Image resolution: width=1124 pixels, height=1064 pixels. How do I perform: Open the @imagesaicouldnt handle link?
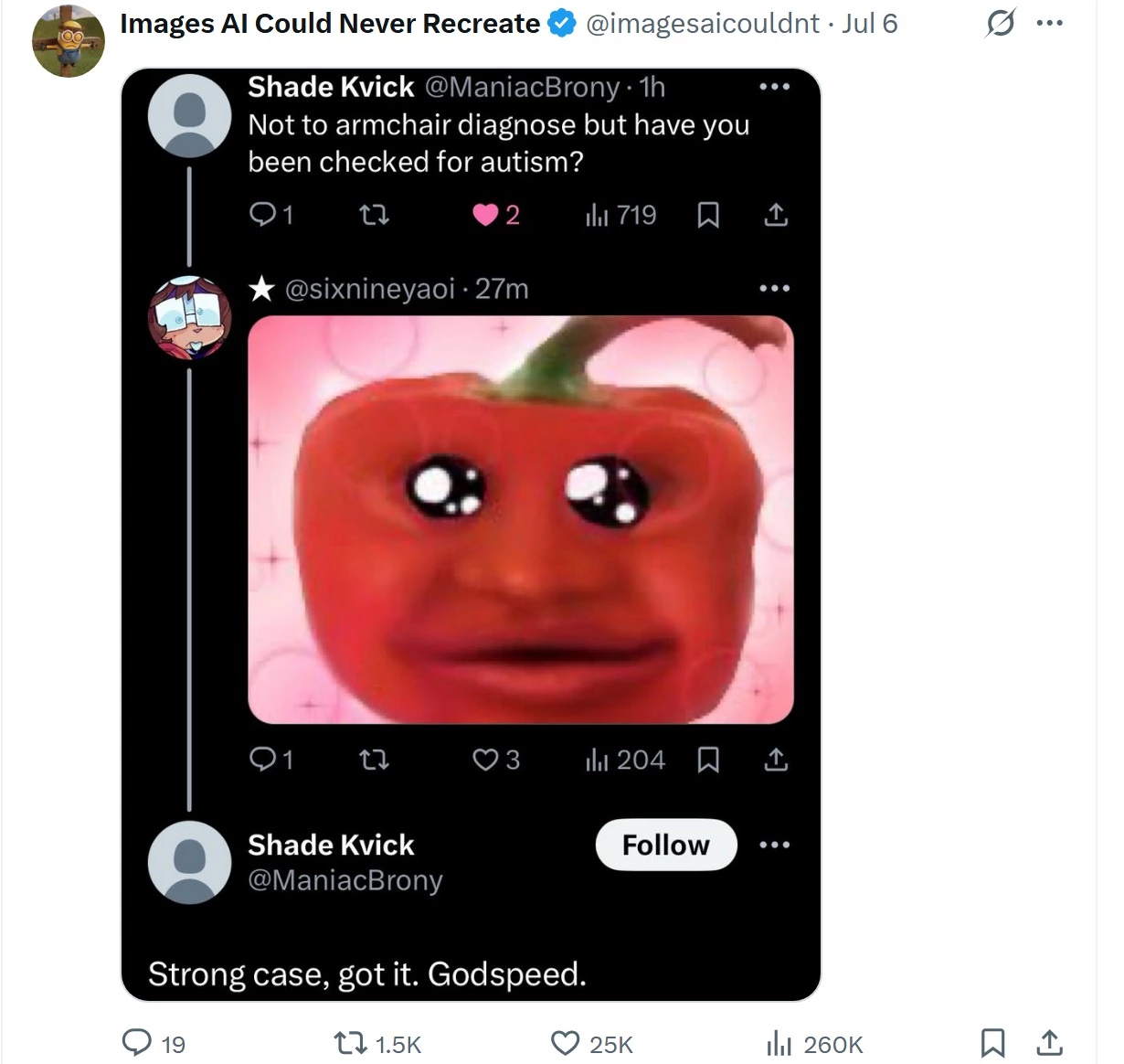point(702,24)
